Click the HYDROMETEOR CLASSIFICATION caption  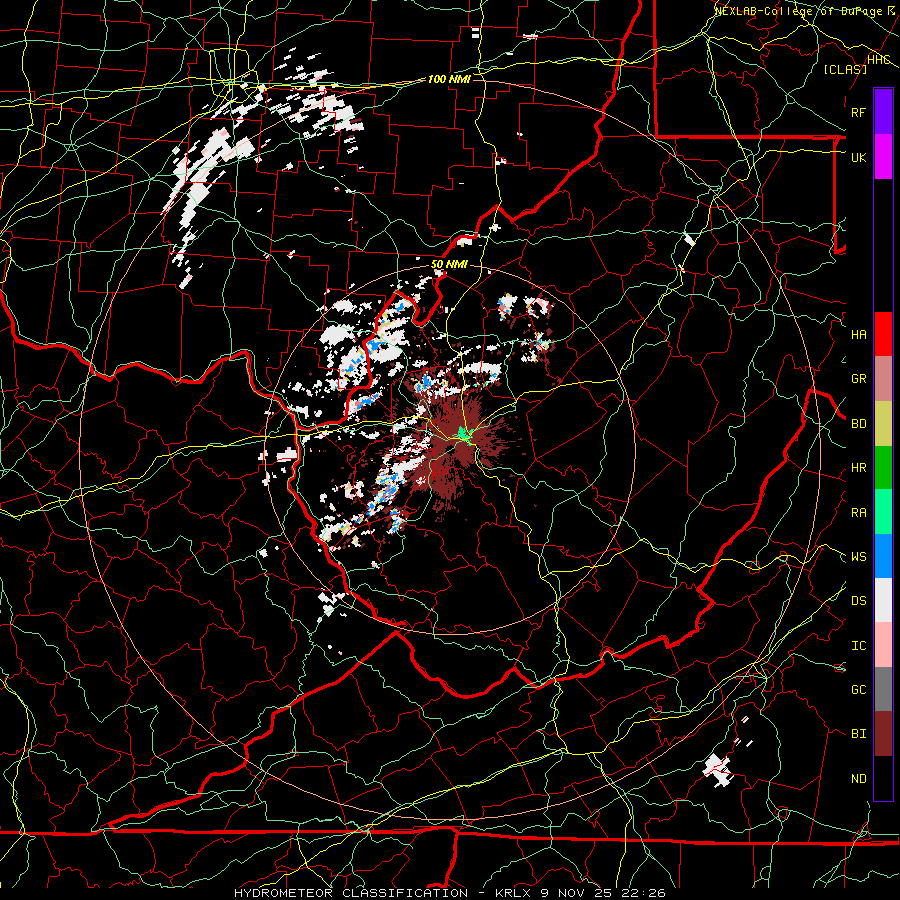(x=351, y=893)
